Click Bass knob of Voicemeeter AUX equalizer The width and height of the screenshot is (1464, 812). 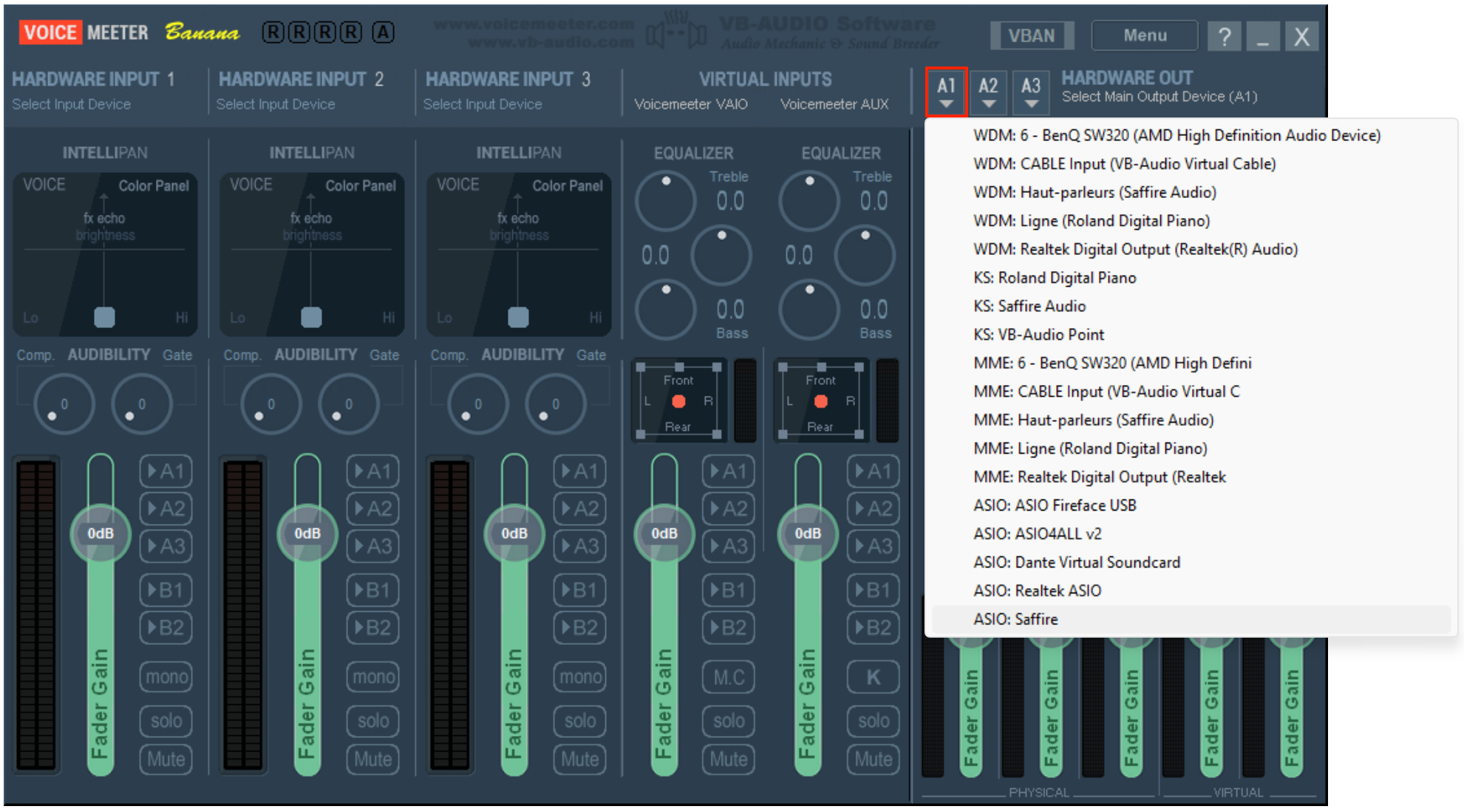(809, 309)
